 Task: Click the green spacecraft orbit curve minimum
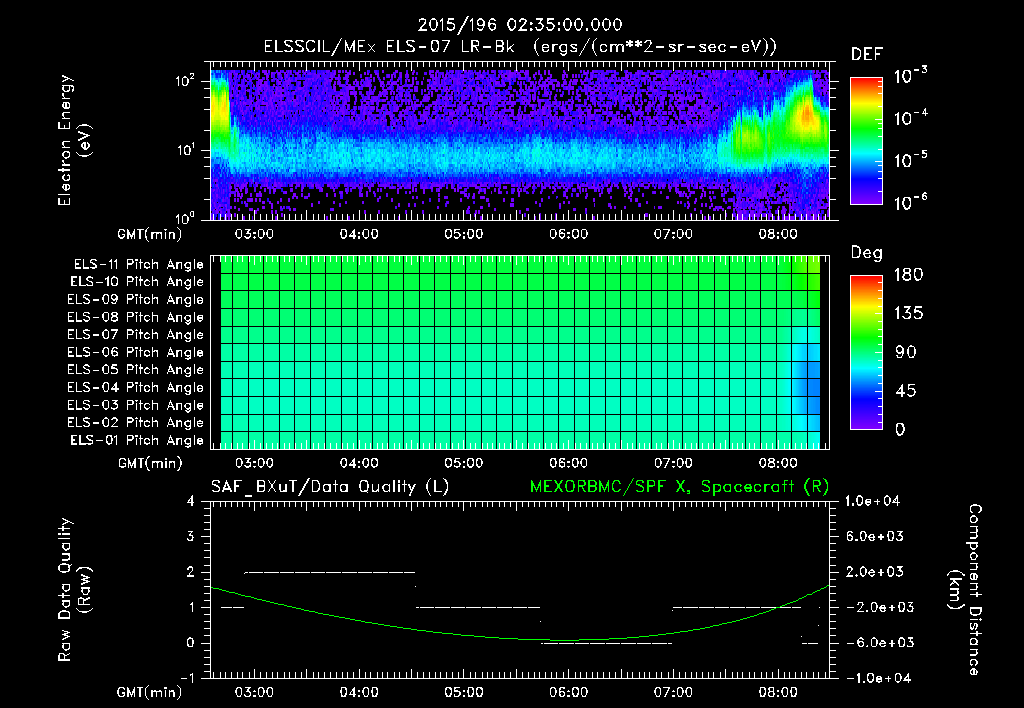[x=568, y=640]
